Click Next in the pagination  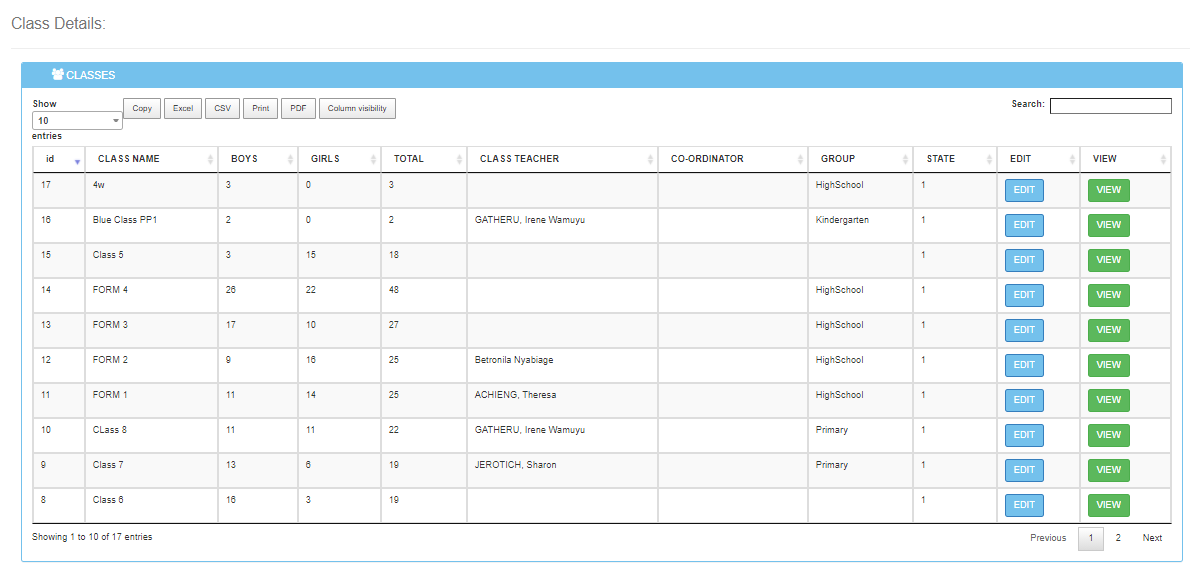tap(1152, 538)
